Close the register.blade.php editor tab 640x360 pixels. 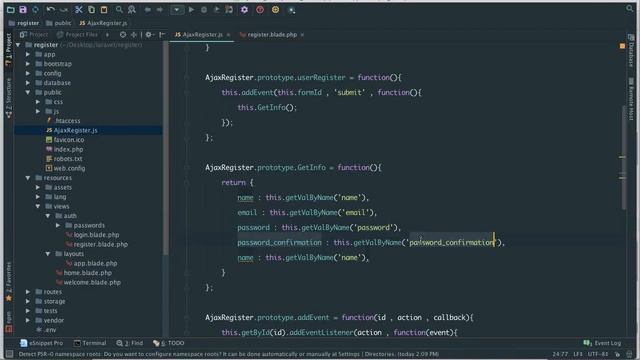tap(302, 35)
